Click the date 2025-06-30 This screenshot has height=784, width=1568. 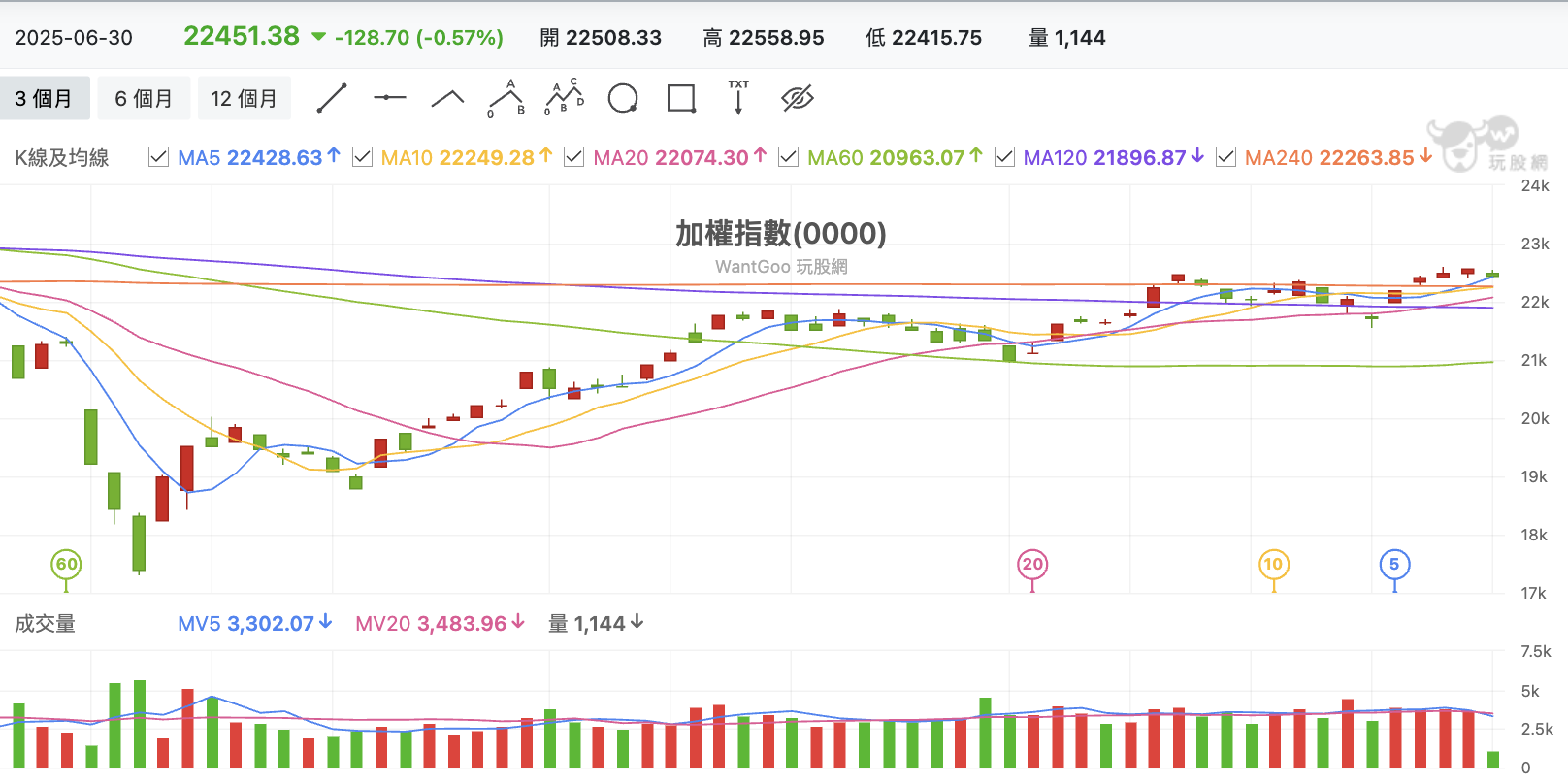coord(74,38)
